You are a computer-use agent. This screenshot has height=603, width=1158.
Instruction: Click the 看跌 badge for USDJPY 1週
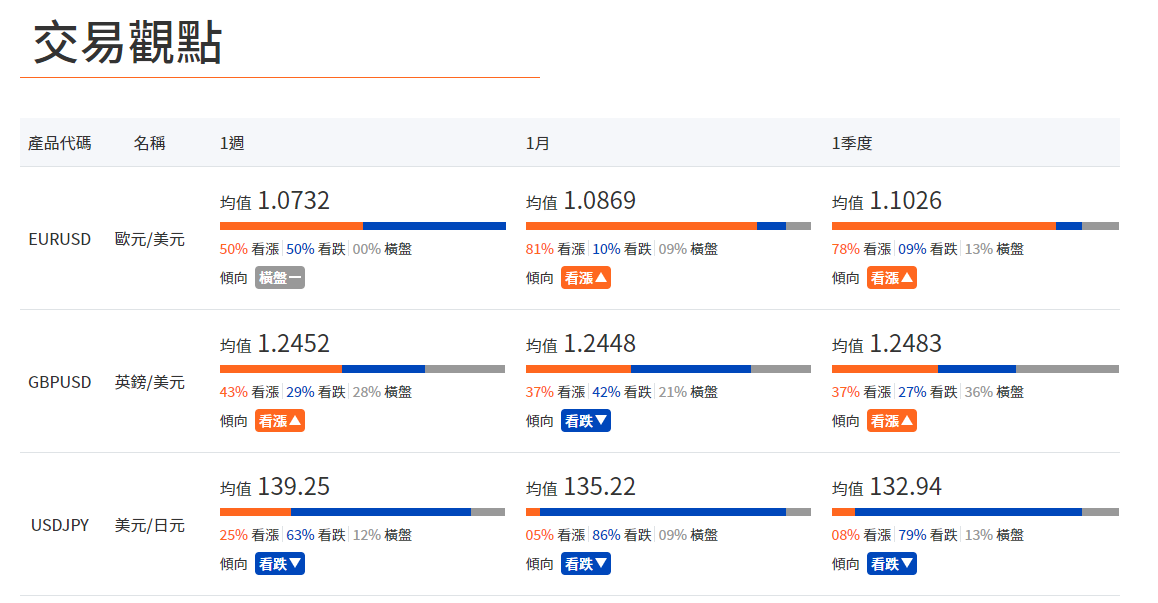click(x=279, y=564)
